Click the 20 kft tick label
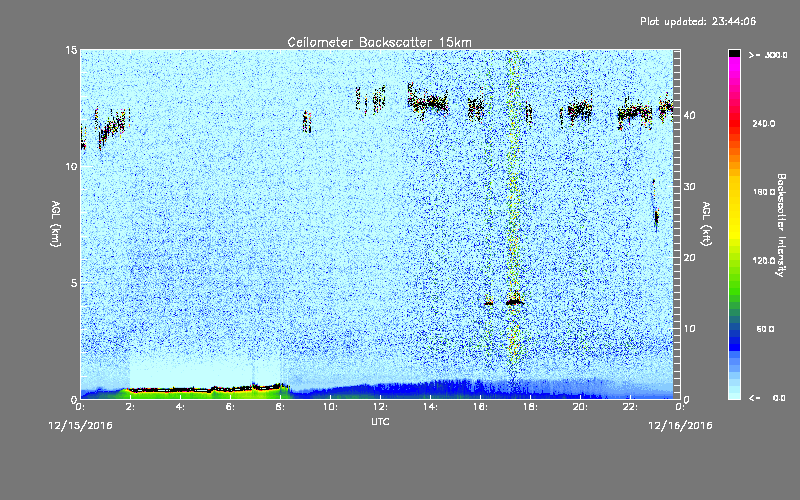Screen dimensions: 800x500 [x=689, y=258]
